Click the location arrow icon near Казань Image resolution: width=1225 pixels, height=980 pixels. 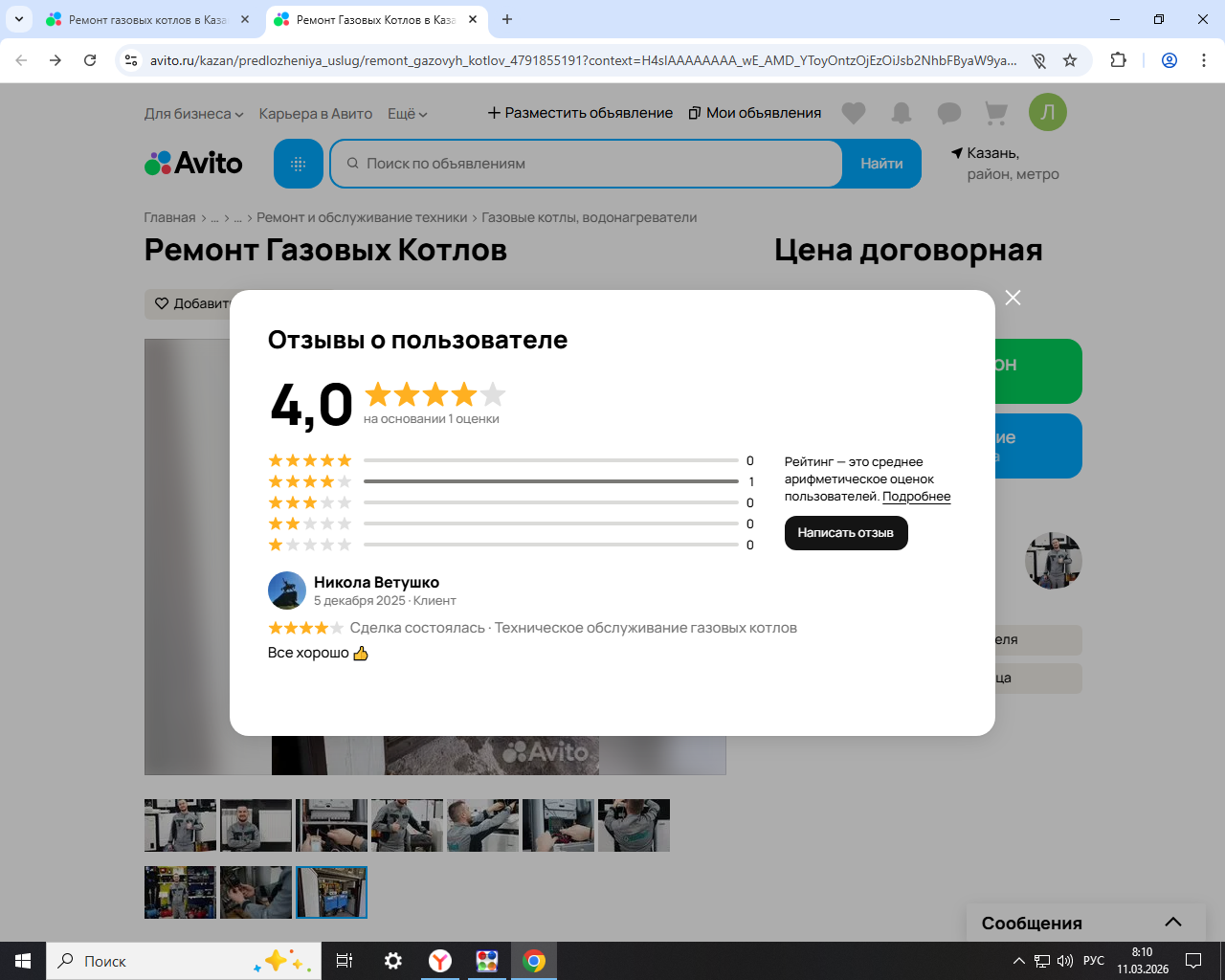click(x=956, y=153)
